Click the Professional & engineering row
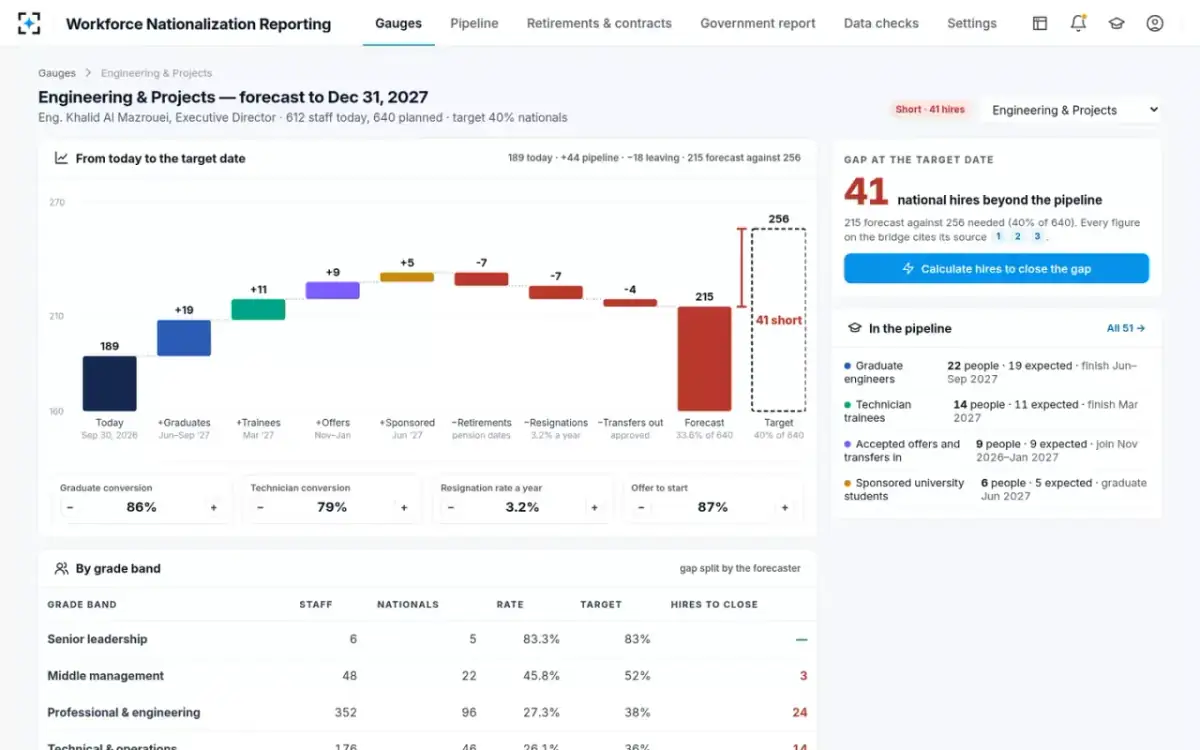The image size is (1200, 750). (x=427, y=713)
